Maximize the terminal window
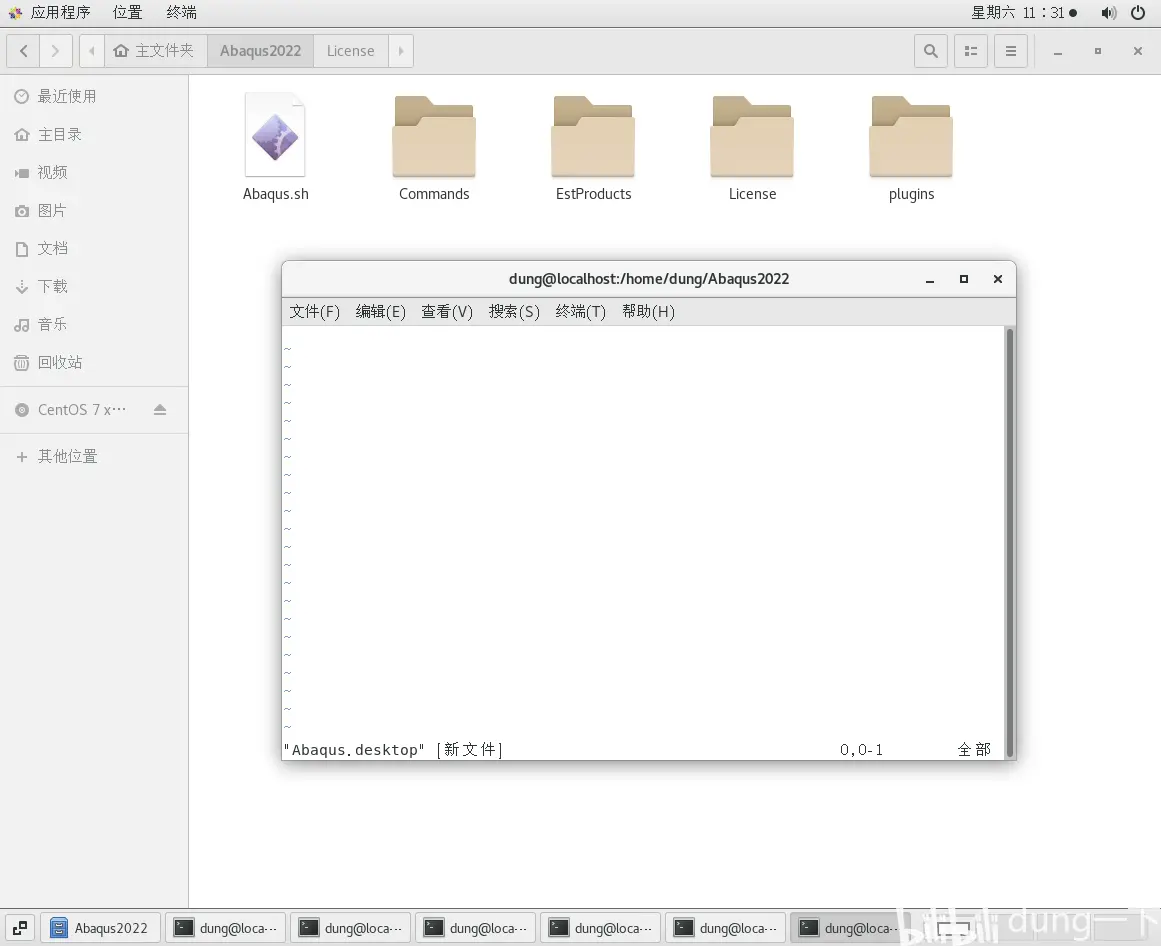1161x946 pixels. point(964,279)
